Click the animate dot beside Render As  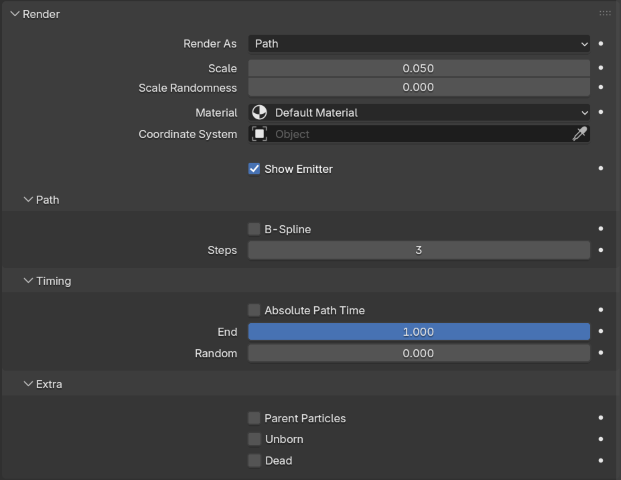tap(601, 44)
